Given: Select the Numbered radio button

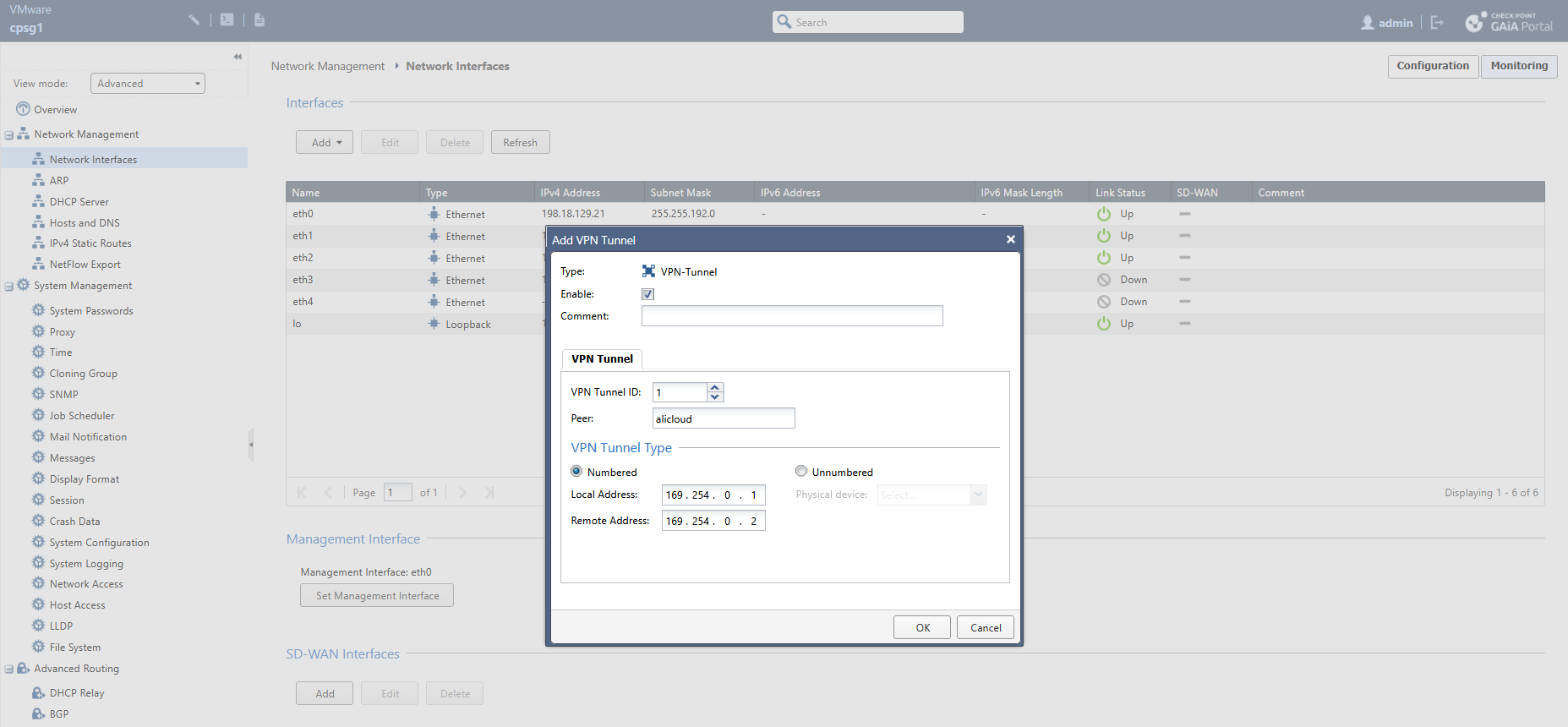Looking at the screenshot, I should (x=576, y=472).
